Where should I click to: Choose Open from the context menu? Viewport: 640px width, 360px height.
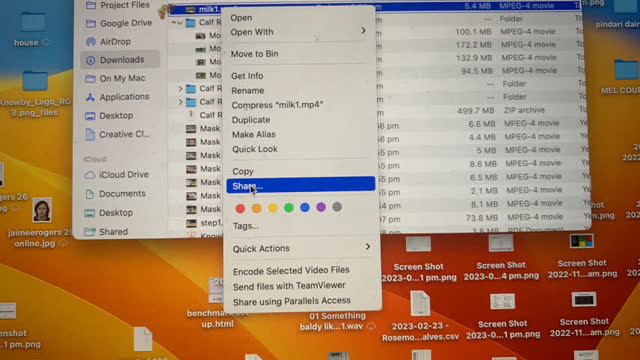tap(241, 18)
